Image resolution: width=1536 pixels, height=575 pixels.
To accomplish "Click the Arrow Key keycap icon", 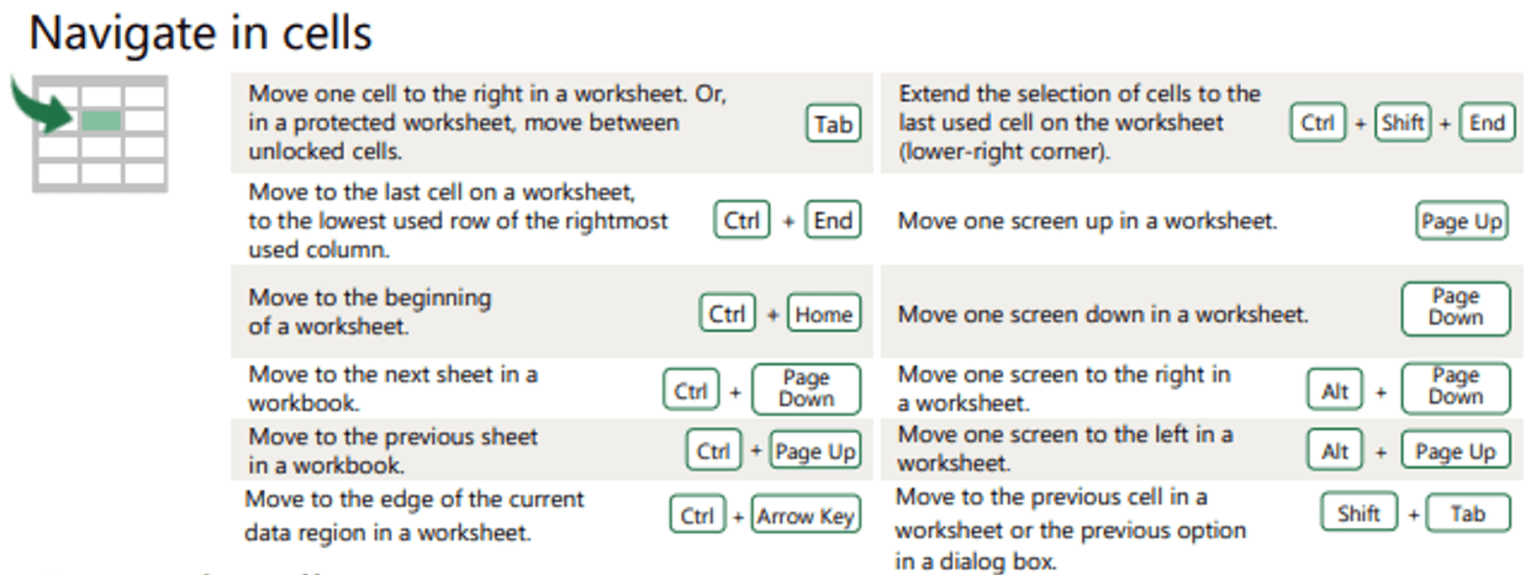I will point(805,516).
